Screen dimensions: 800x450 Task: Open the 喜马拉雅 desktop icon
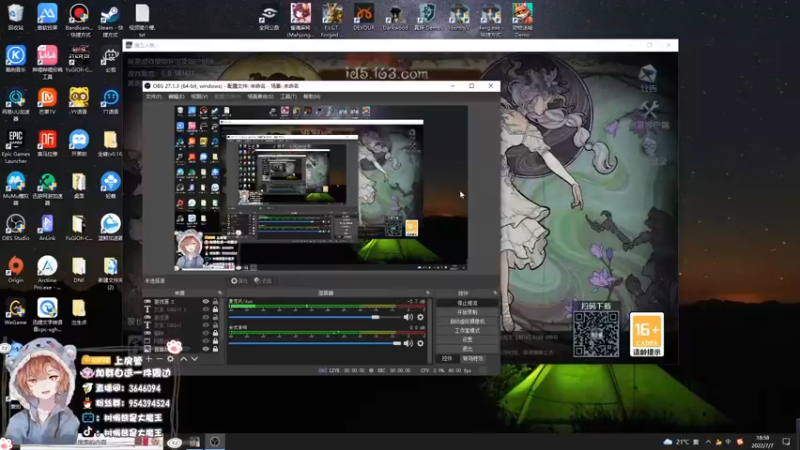tap(47, 143)
